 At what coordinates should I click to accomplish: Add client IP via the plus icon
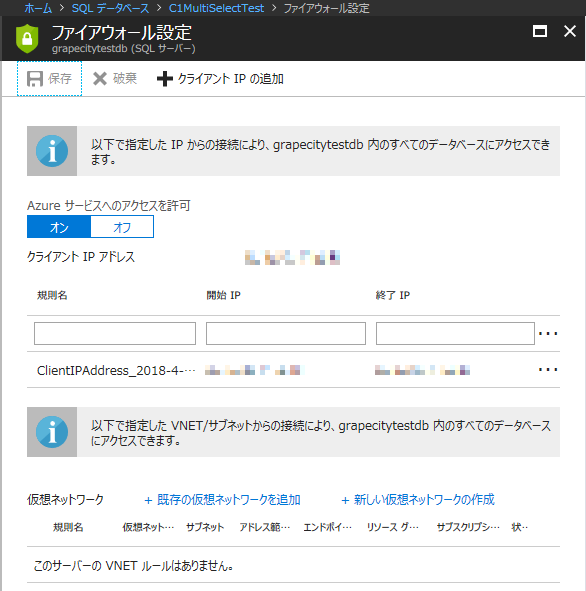click(x=165, y=79)
